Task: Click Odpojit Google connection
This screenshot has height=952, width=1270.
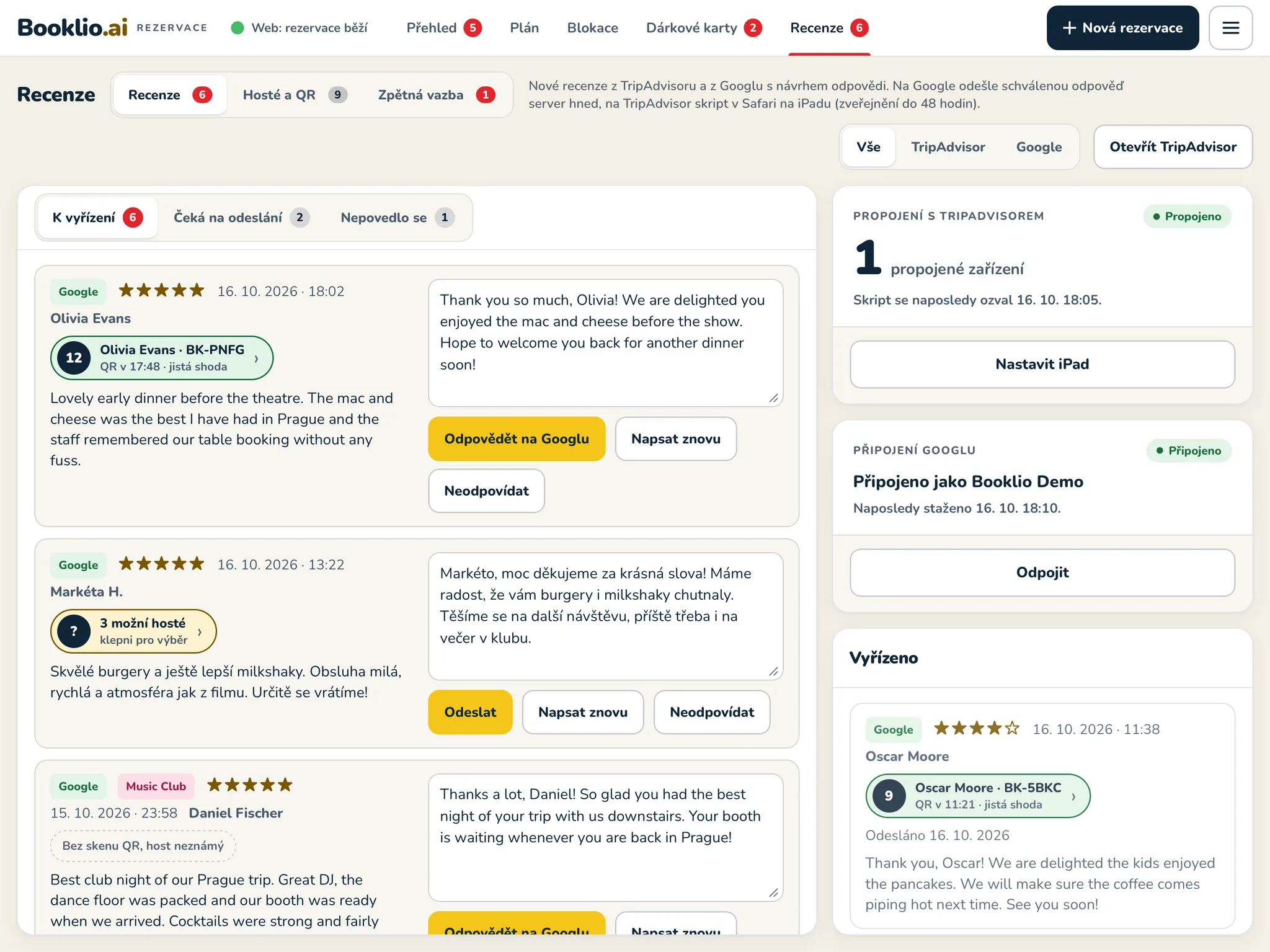Action: [1042, 573]
